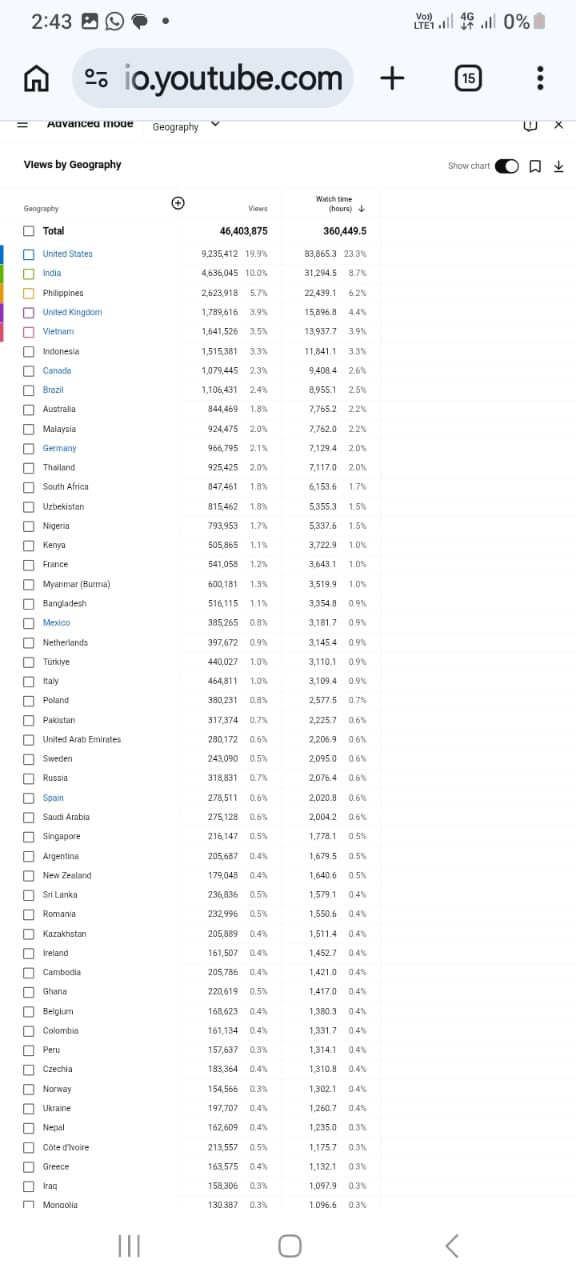Open the Germany geography link
This screenshot has width=576, height=1280.
pyautogui.click(x=59, y=448)
